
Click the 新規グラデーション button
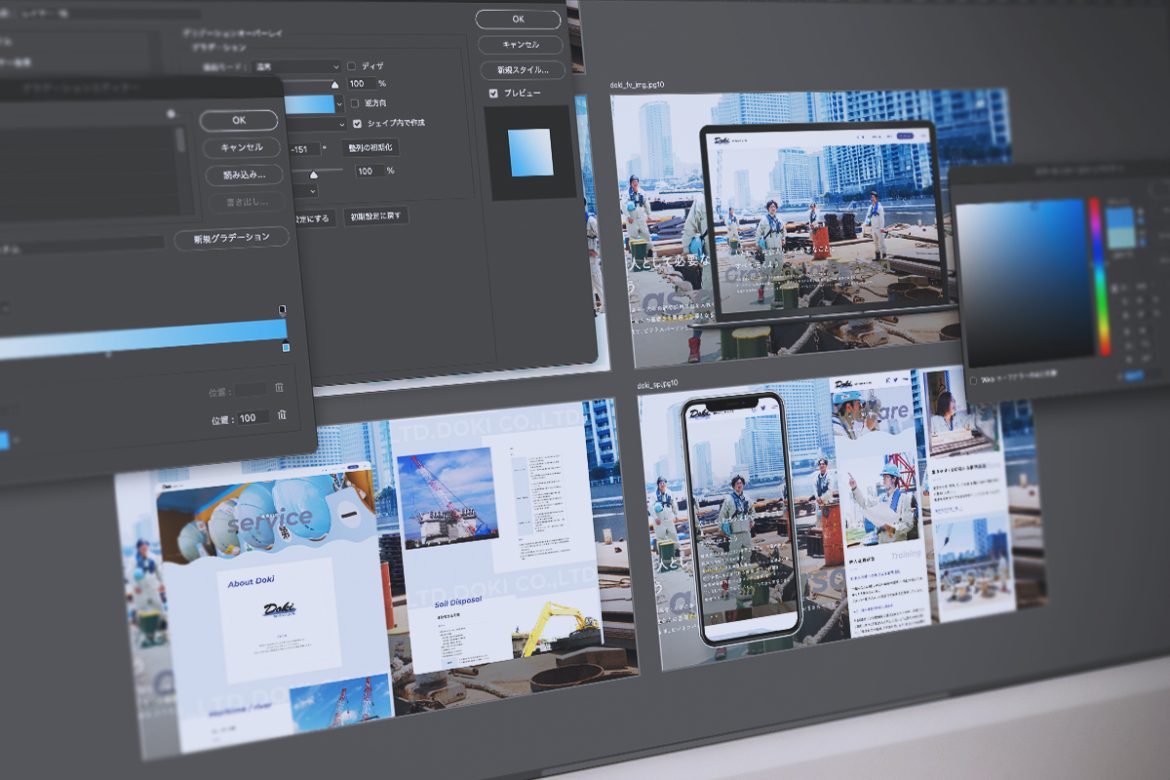click(x=232, y=239)
